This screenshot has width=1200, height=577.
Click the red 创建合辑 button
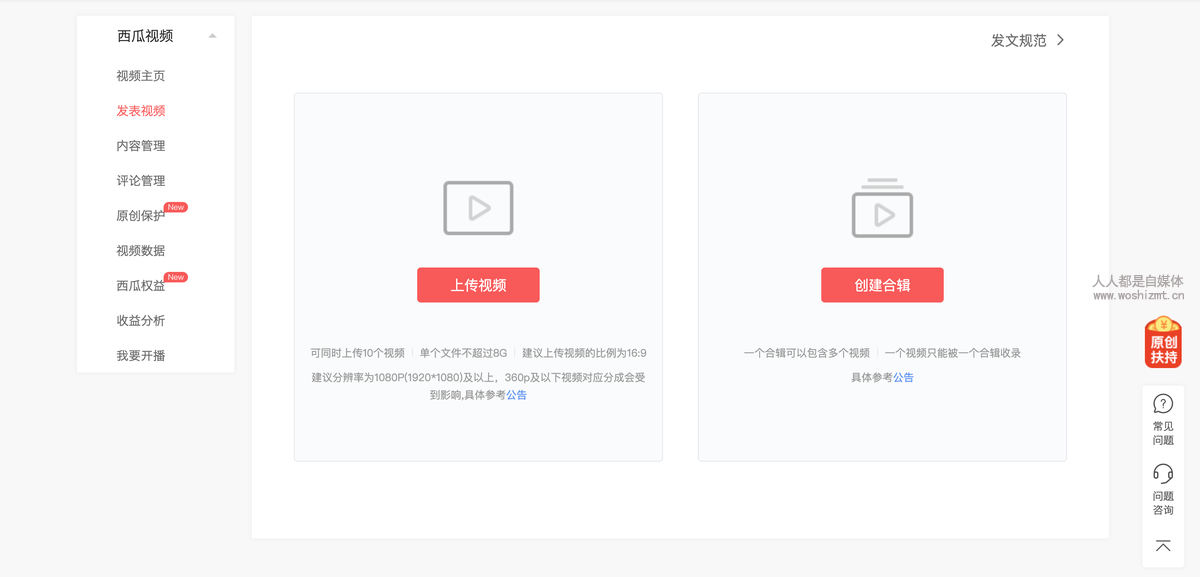pos(882,285)
